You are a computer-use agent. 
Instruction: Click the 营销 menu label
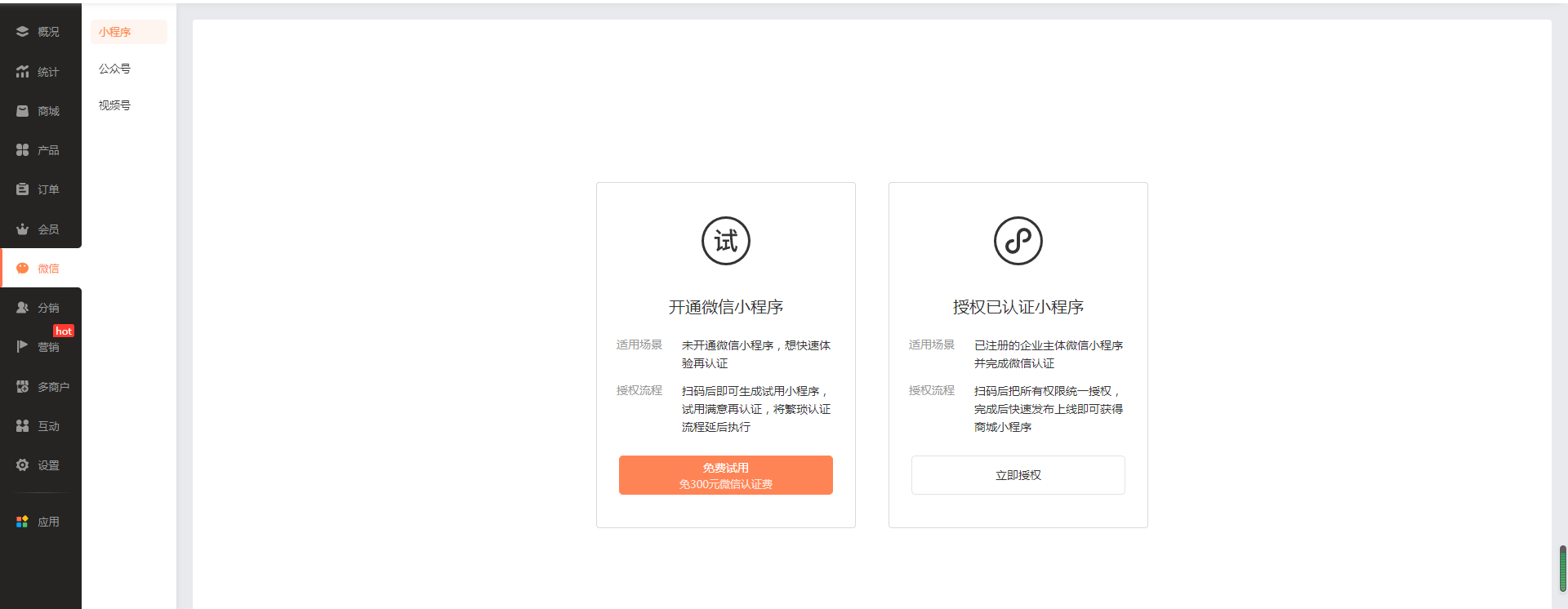(x=48, y=347)
